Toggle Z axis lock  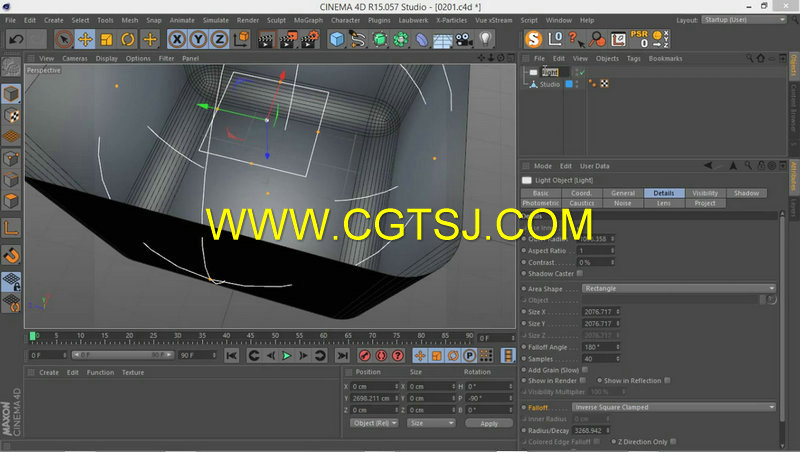[219, 39]
